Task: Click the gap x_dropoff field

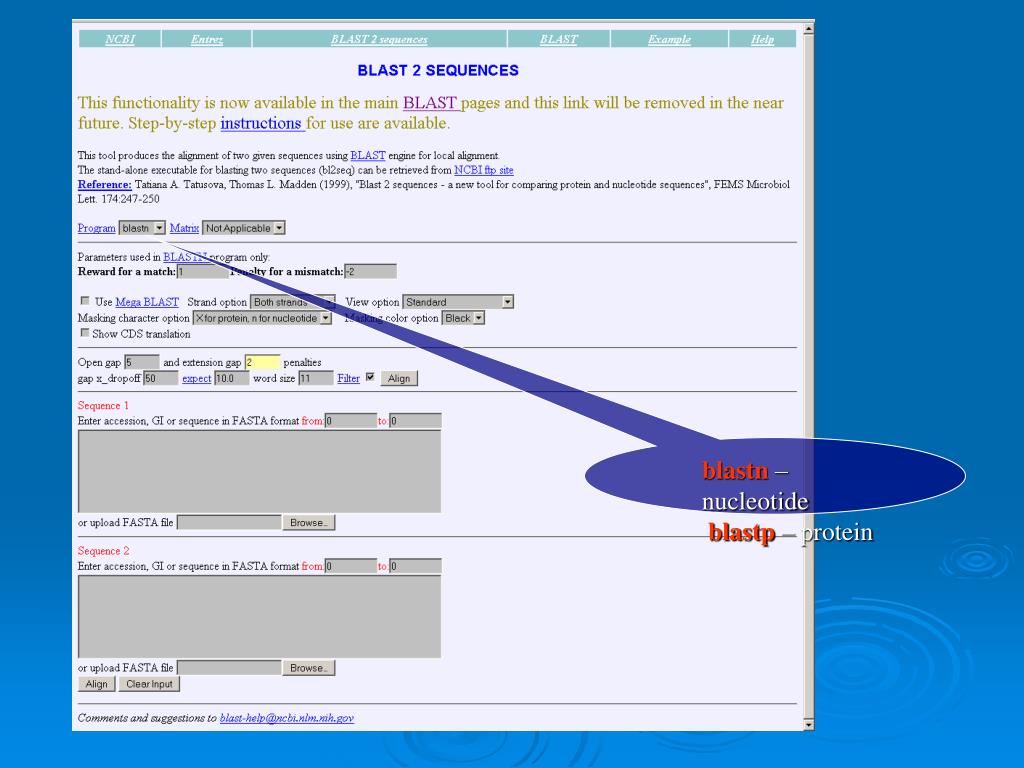Action: 161,378
